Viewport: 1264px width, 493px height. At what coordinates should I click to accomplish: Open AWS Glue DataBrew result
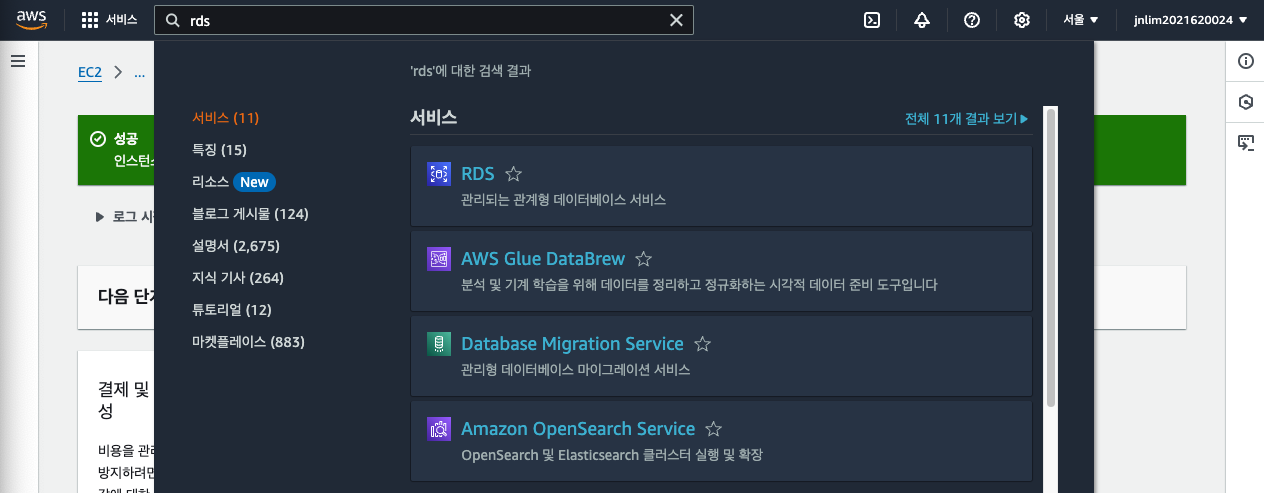[x=543, y=259]
